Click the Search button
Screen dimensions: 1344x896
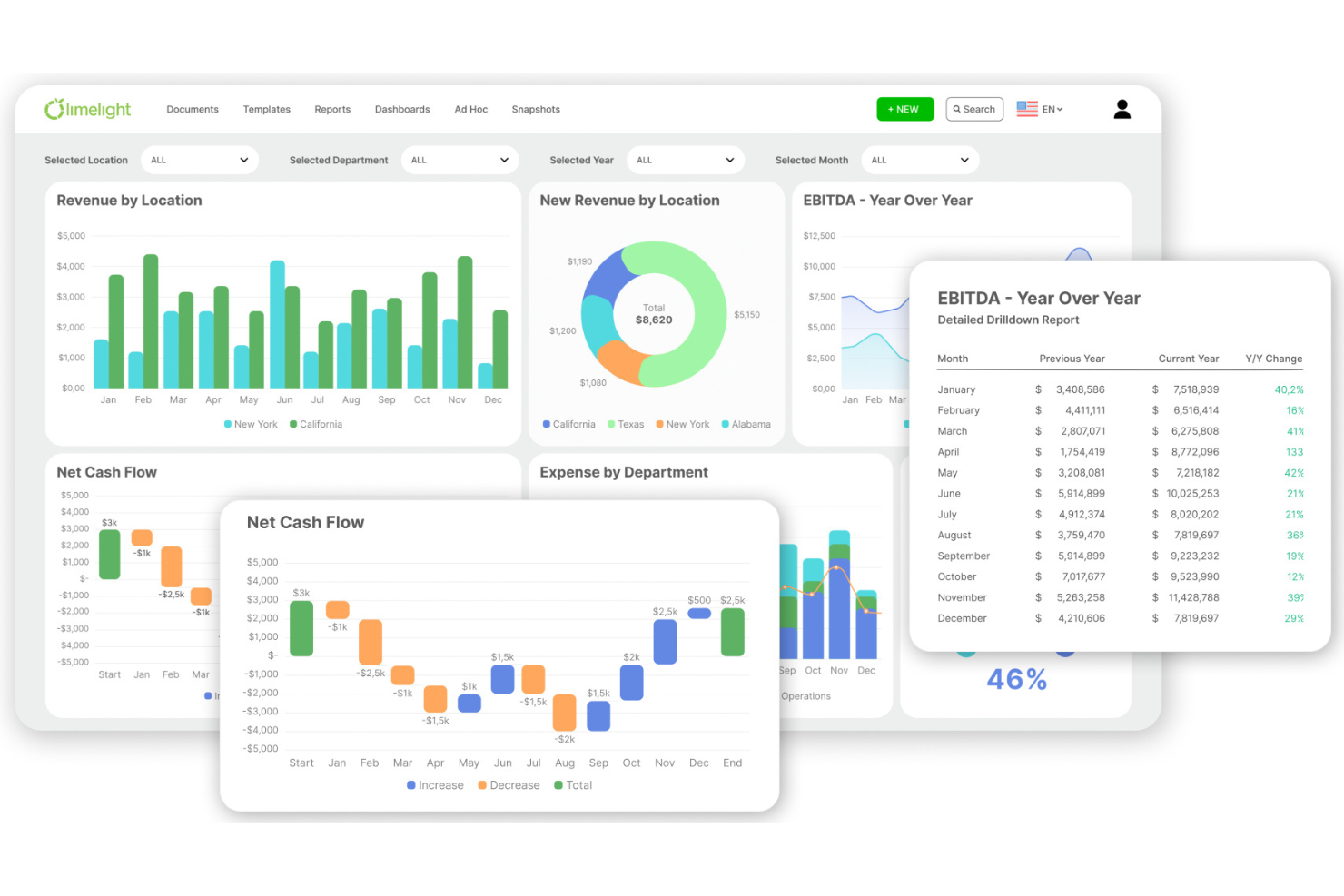coord(974,109)
